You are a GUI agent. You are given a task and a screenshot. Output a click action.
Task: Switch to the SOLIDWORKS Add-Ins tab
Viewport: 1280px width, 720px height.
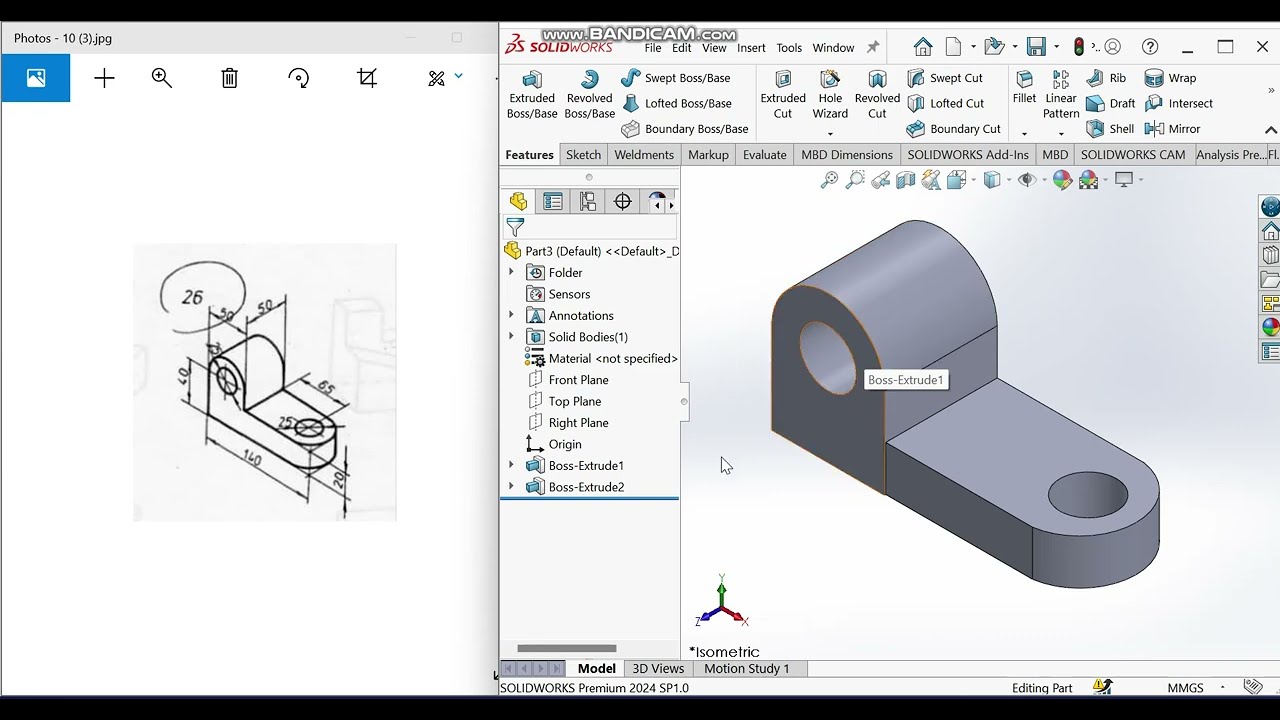pos(967,155)
